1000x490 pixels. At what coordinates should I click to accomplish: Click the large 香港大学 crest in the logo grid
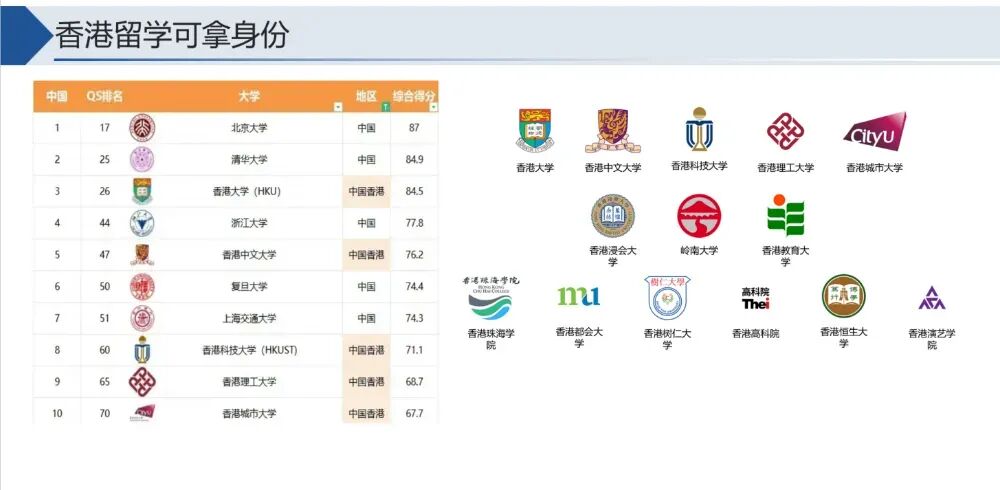534,130
